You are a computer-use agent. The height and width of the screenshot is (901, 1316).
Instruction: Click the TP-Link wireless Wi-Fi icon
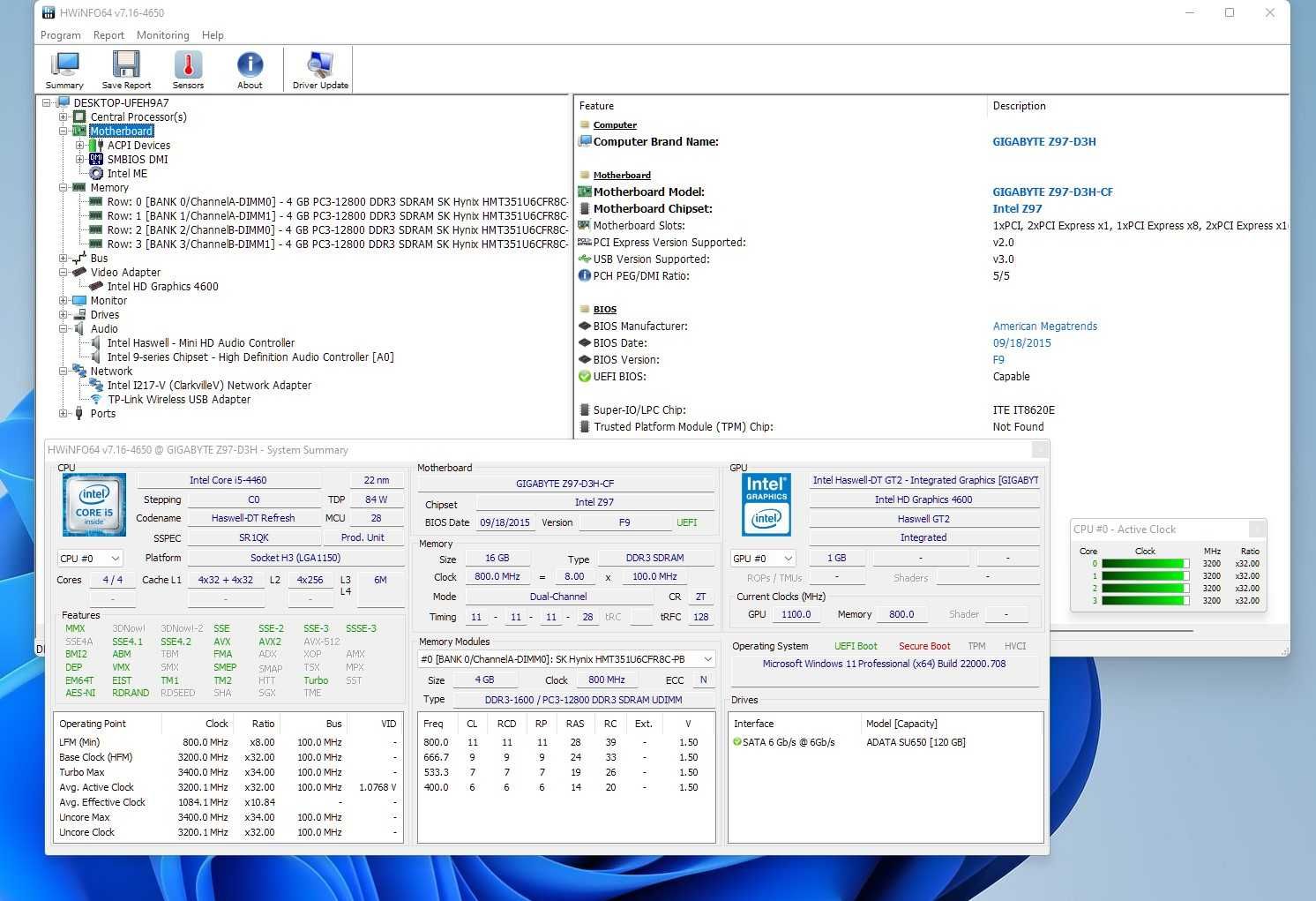(96, 400)
